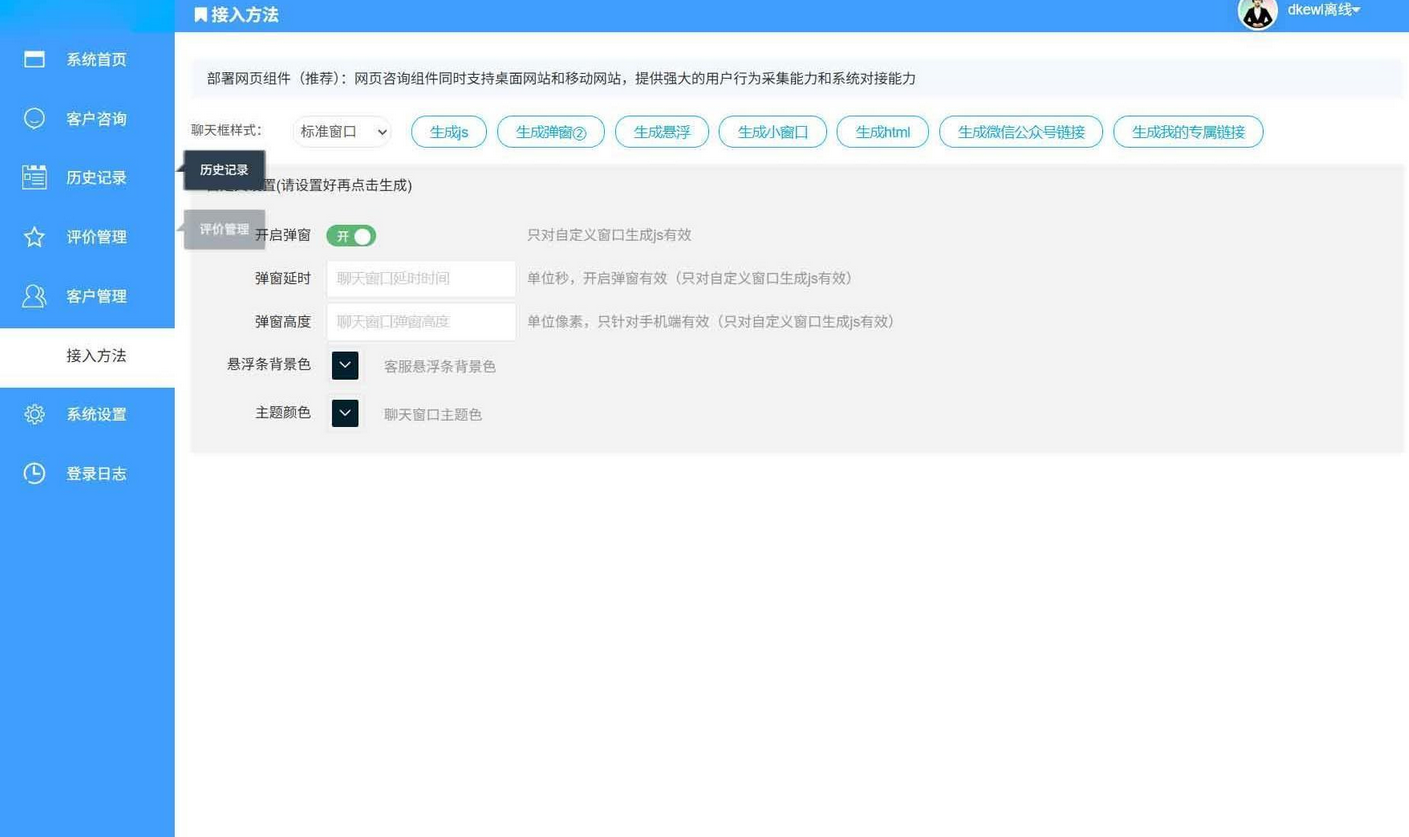Click the 评价管理 star icon
This screenshot has width=1409, height=837.
tap(34, 237)
